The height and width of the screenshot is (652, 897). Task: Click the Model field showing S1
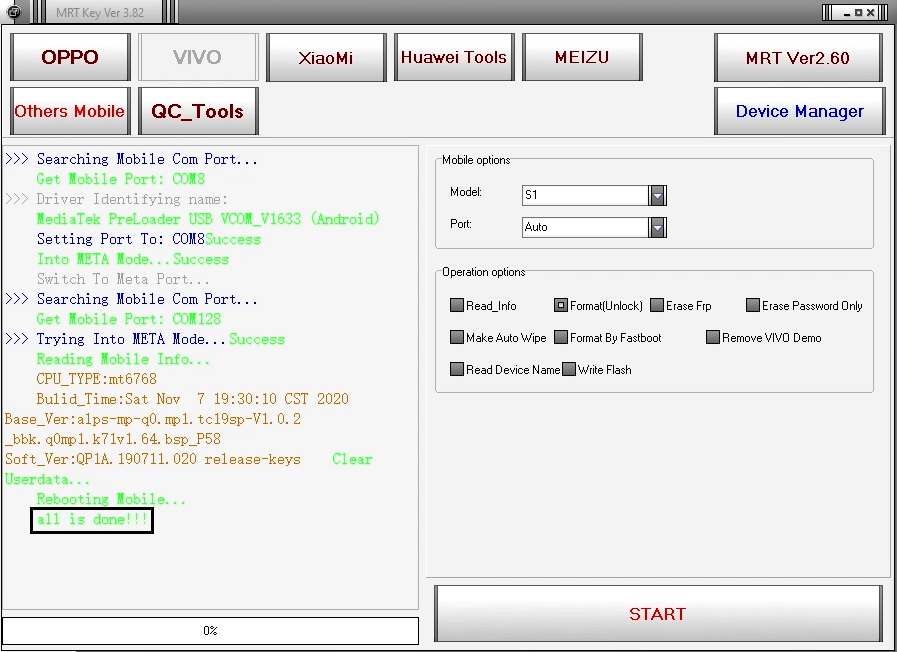point(586,195)
